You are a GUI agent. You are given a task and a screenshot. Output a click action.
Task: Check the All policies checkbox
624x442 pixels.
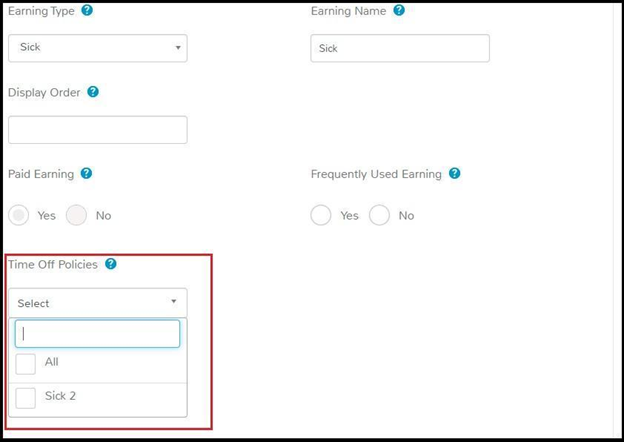tap(25, 364)
